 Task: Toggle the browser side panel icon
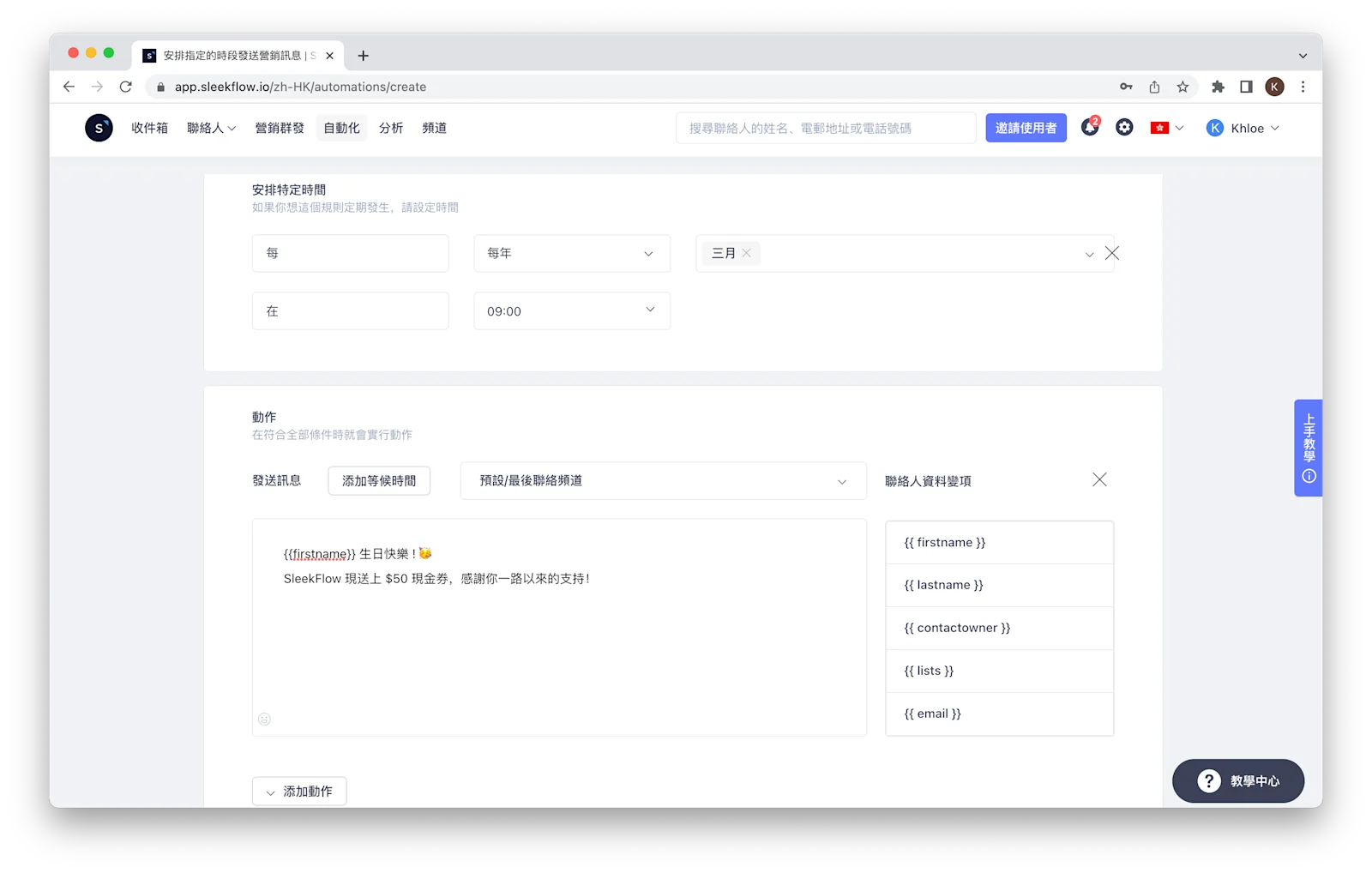pos(1246,87)
